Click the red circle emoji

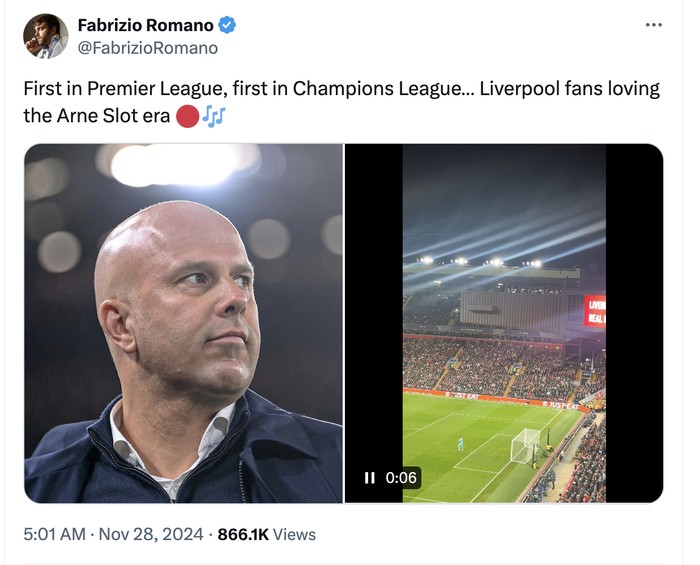pos(186,116)
